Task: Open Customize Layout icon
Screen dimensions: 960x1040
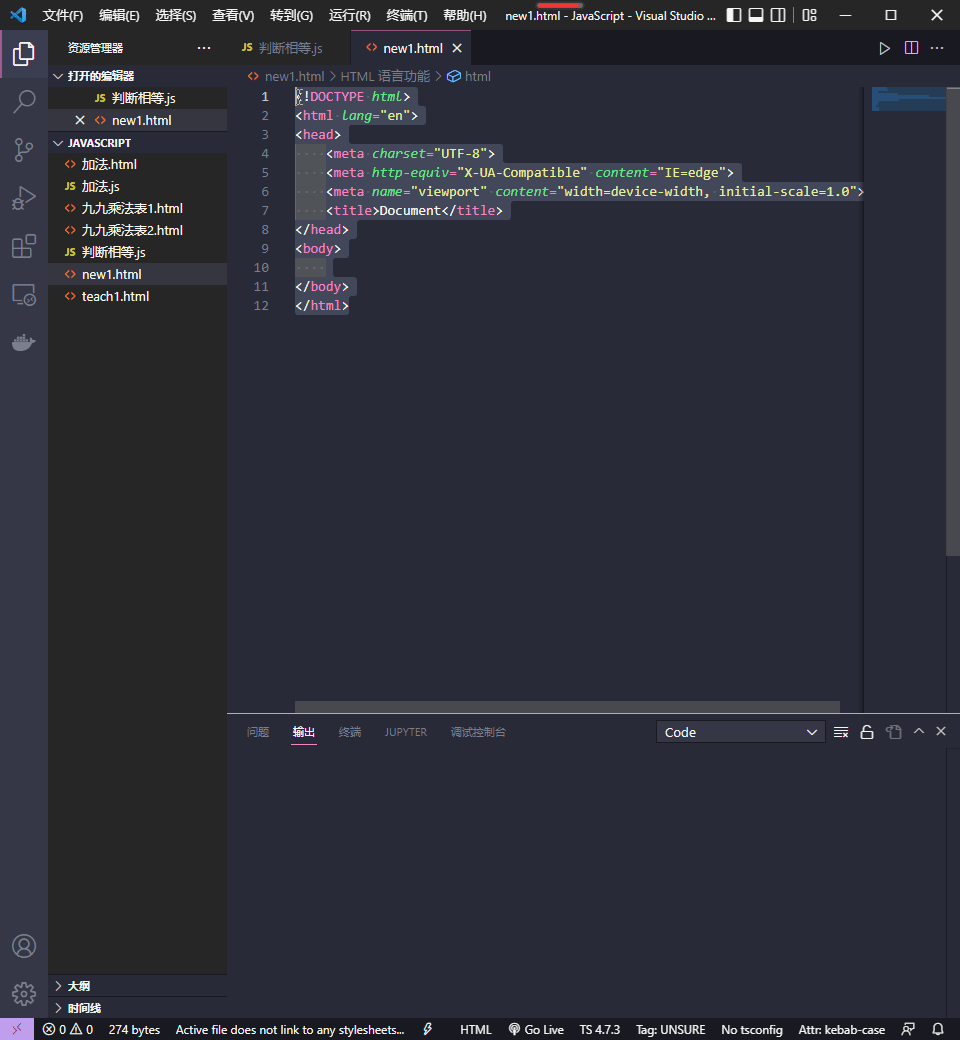Action: tap(809, 15)
